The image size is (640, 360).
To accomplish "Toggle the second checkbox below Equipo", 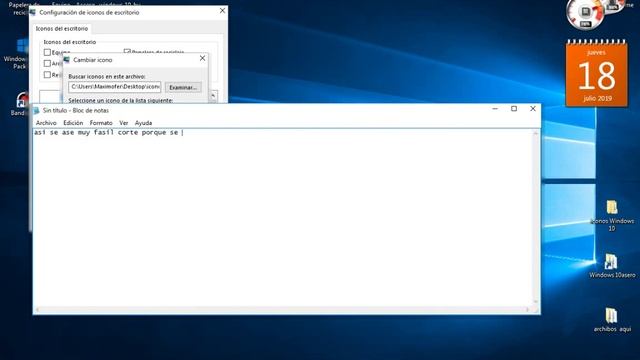I will click(47, 63).
